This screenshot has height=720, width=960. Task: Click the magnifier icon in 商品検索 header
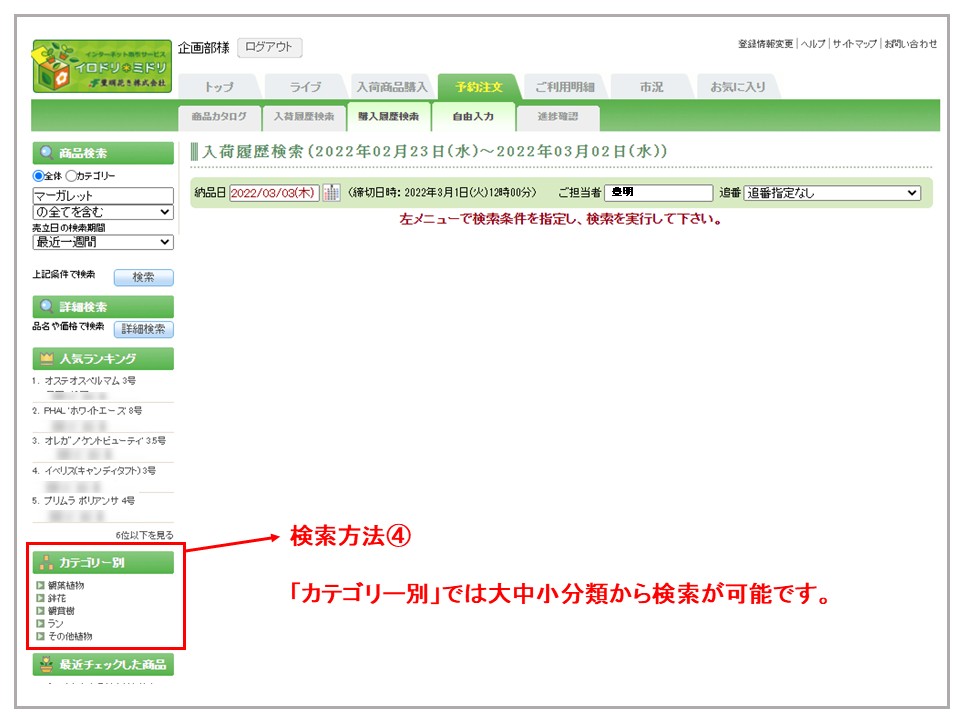point(46,154)
